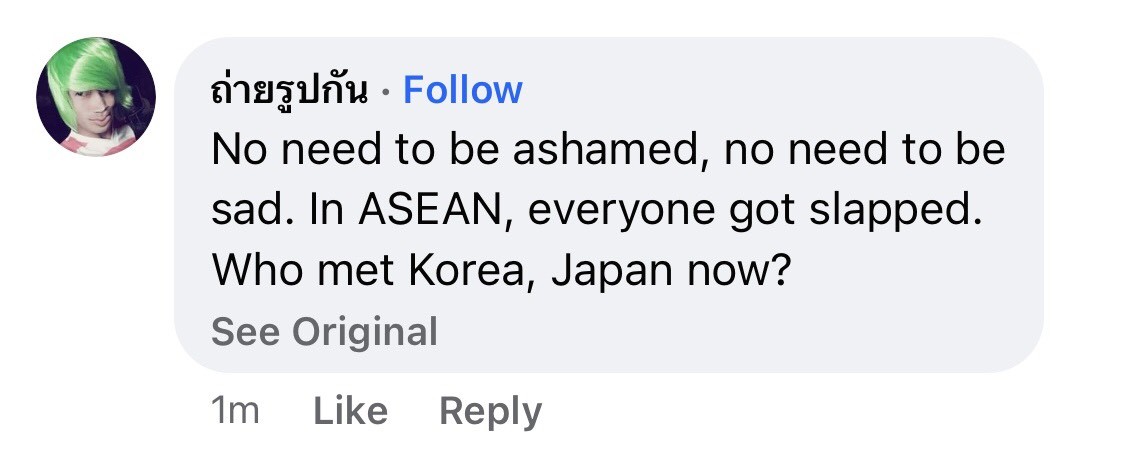Like this comment
1125x449 pixels.
tap(350, 411)
